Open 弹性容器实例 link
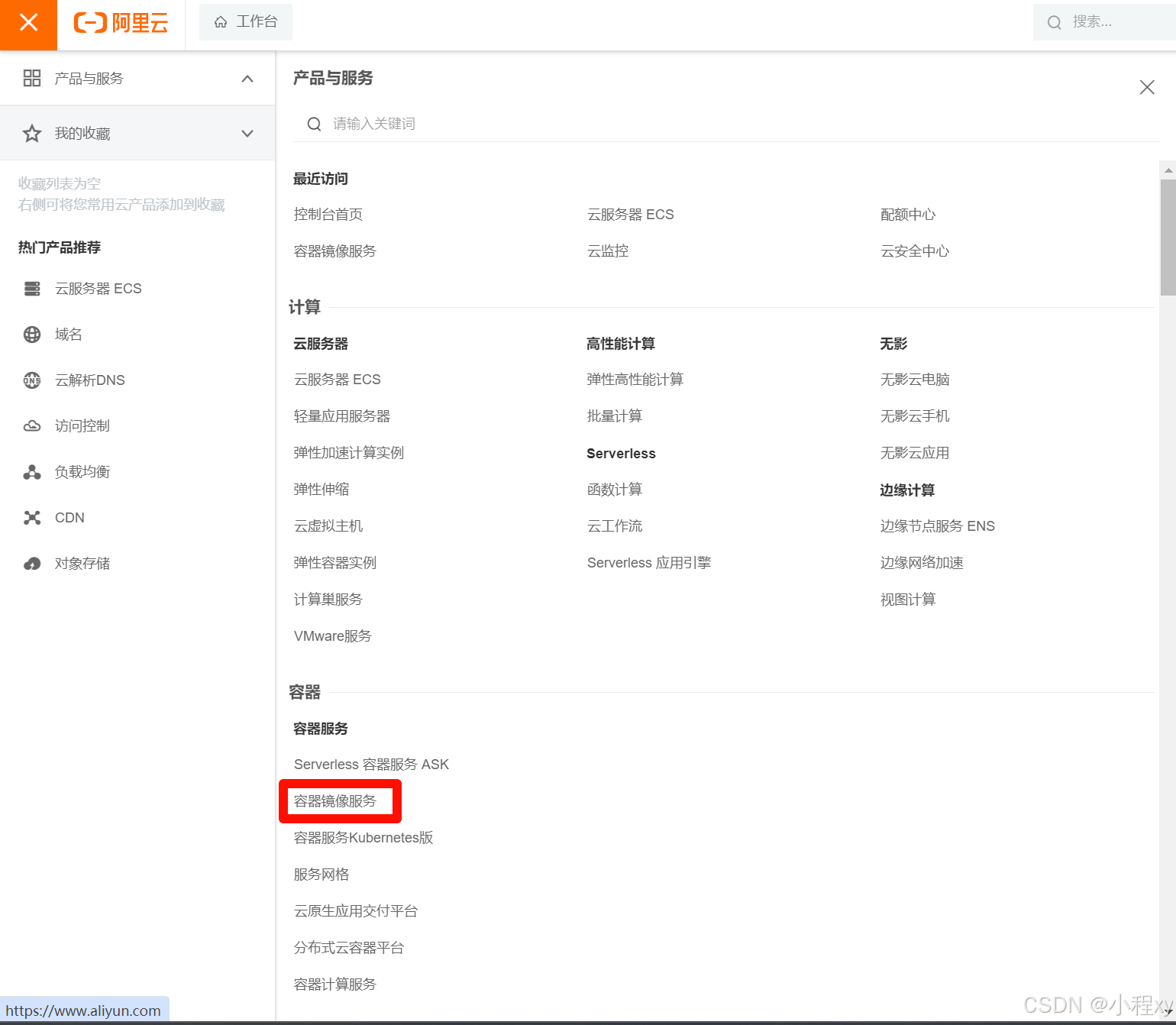The width and height of the screenshot is (1176, 1025). coord(335,563)
